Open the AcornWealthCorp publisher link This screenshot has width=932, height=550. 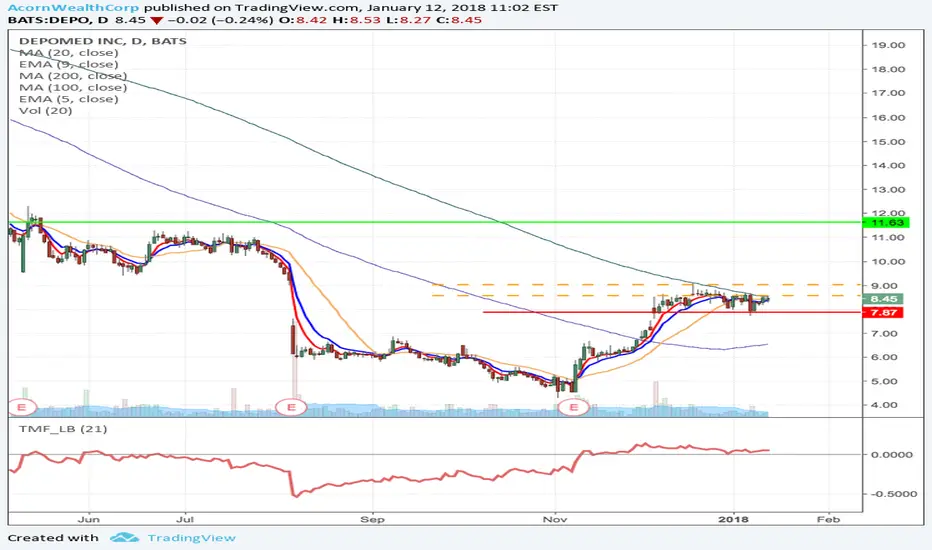pyautogui.click(x=74, y=8)
